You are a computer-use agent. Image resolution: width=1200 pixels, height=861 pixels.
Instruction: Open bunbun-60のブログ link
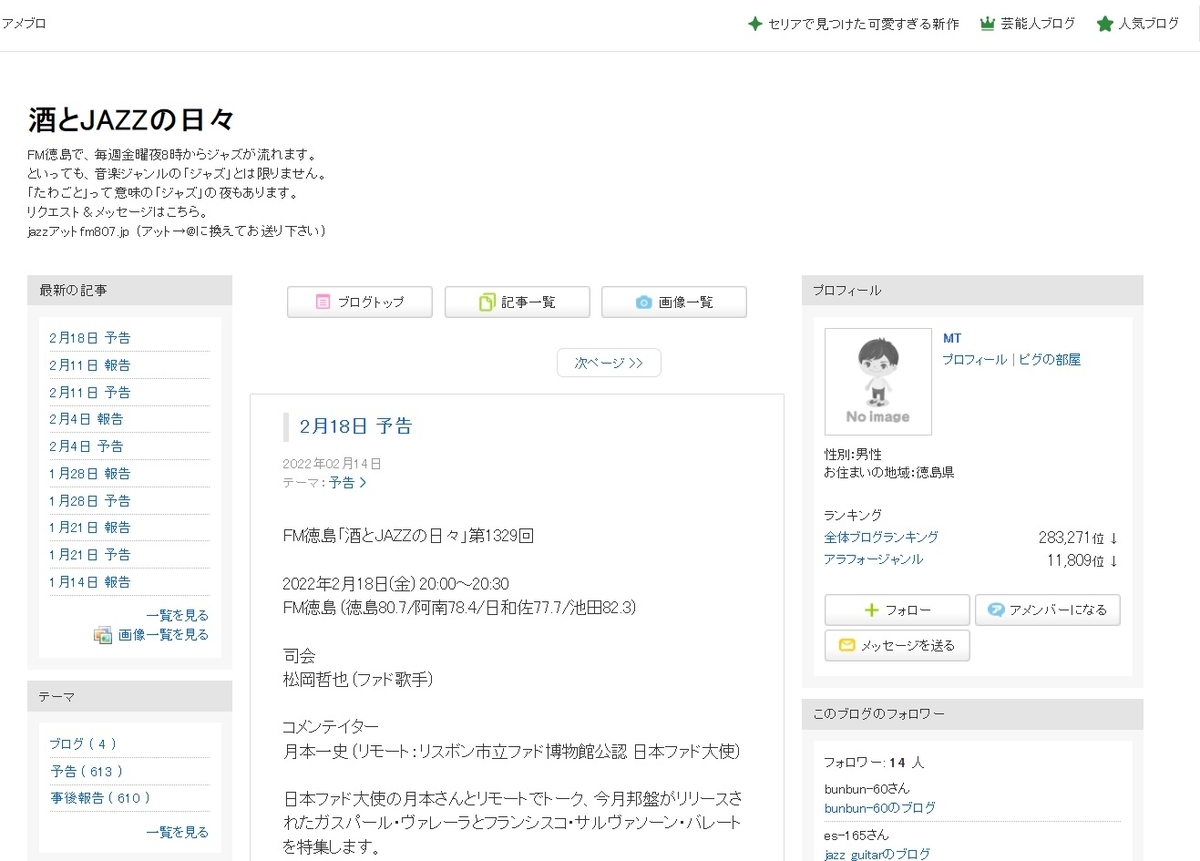(x=880, y=808)
